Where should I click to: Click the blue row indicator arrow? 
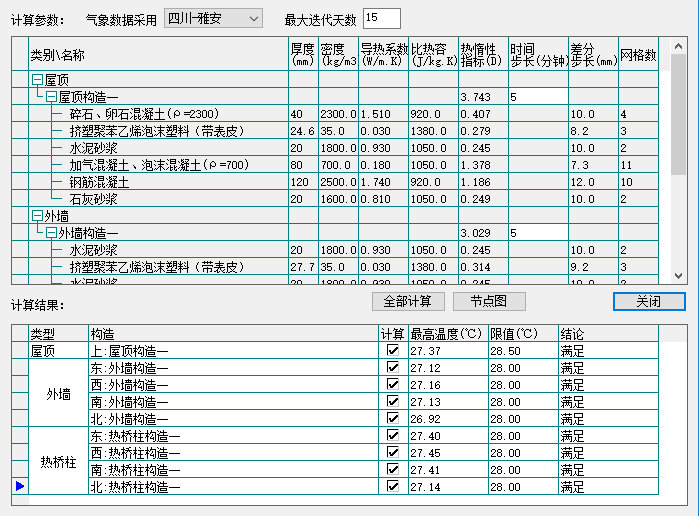[19, 487]
